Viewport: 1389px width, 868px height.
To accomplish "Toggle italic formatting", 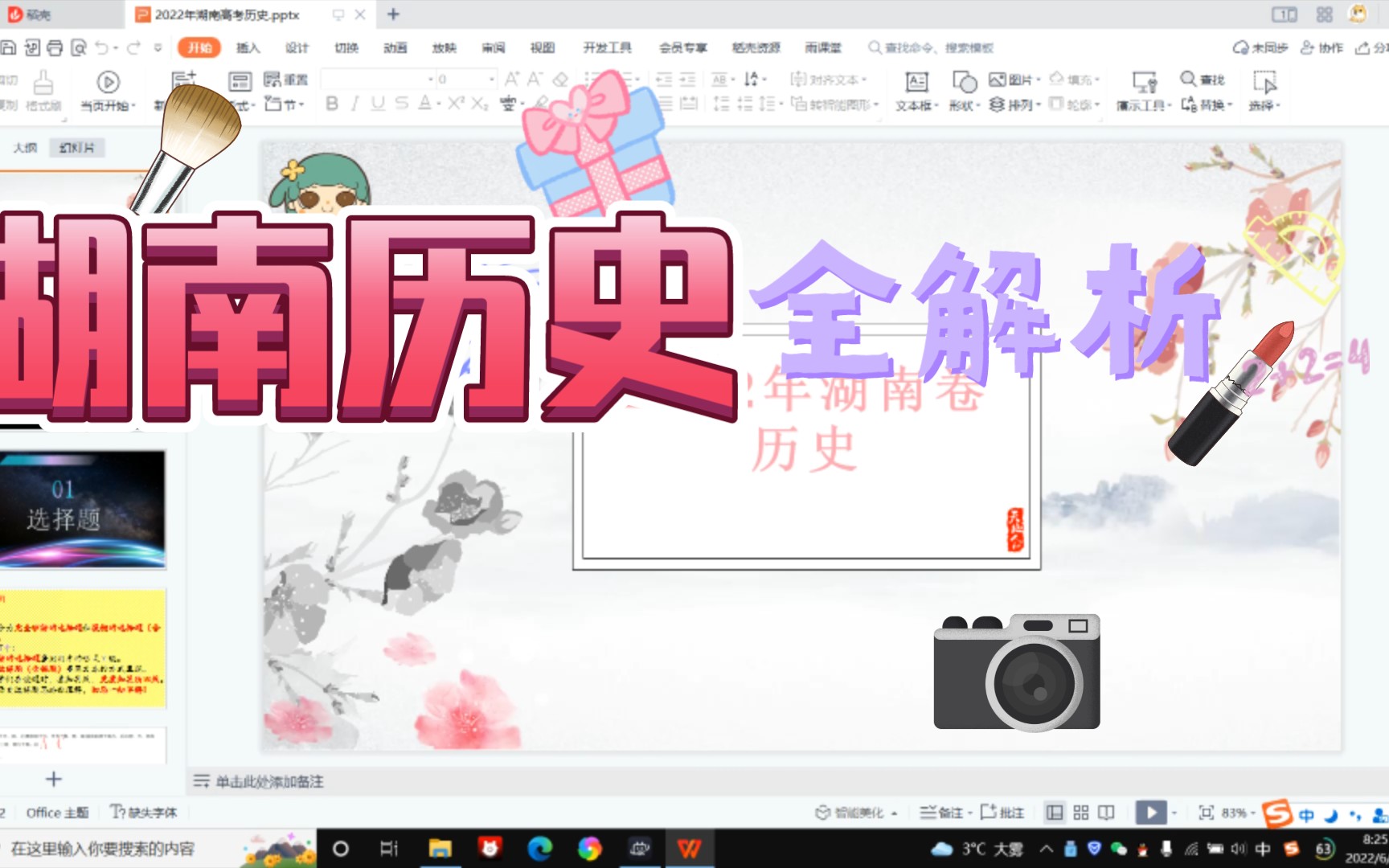I will pos(356,102).
